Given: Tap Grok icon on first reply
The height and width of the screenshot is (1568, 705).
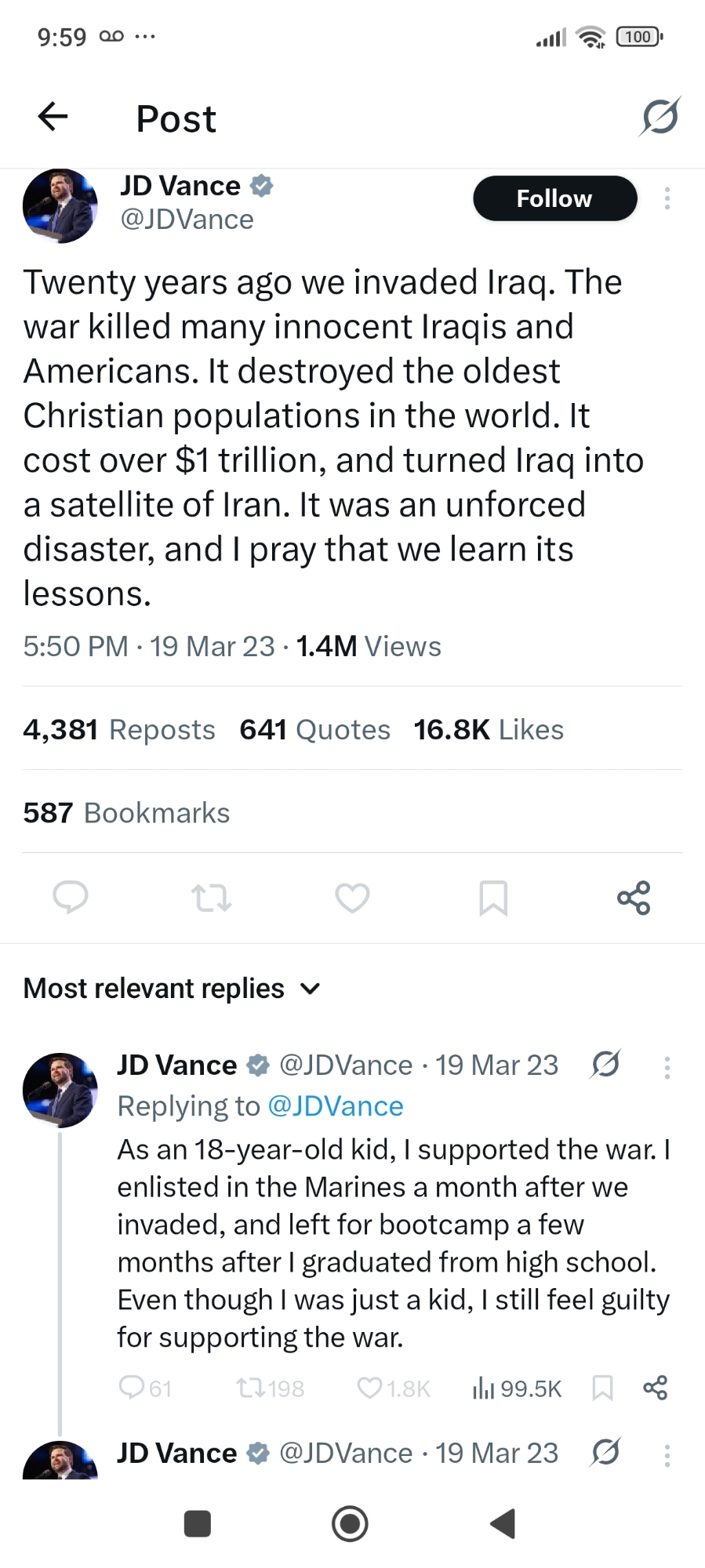Looking at the screenshot, I should coord(605,1065).
